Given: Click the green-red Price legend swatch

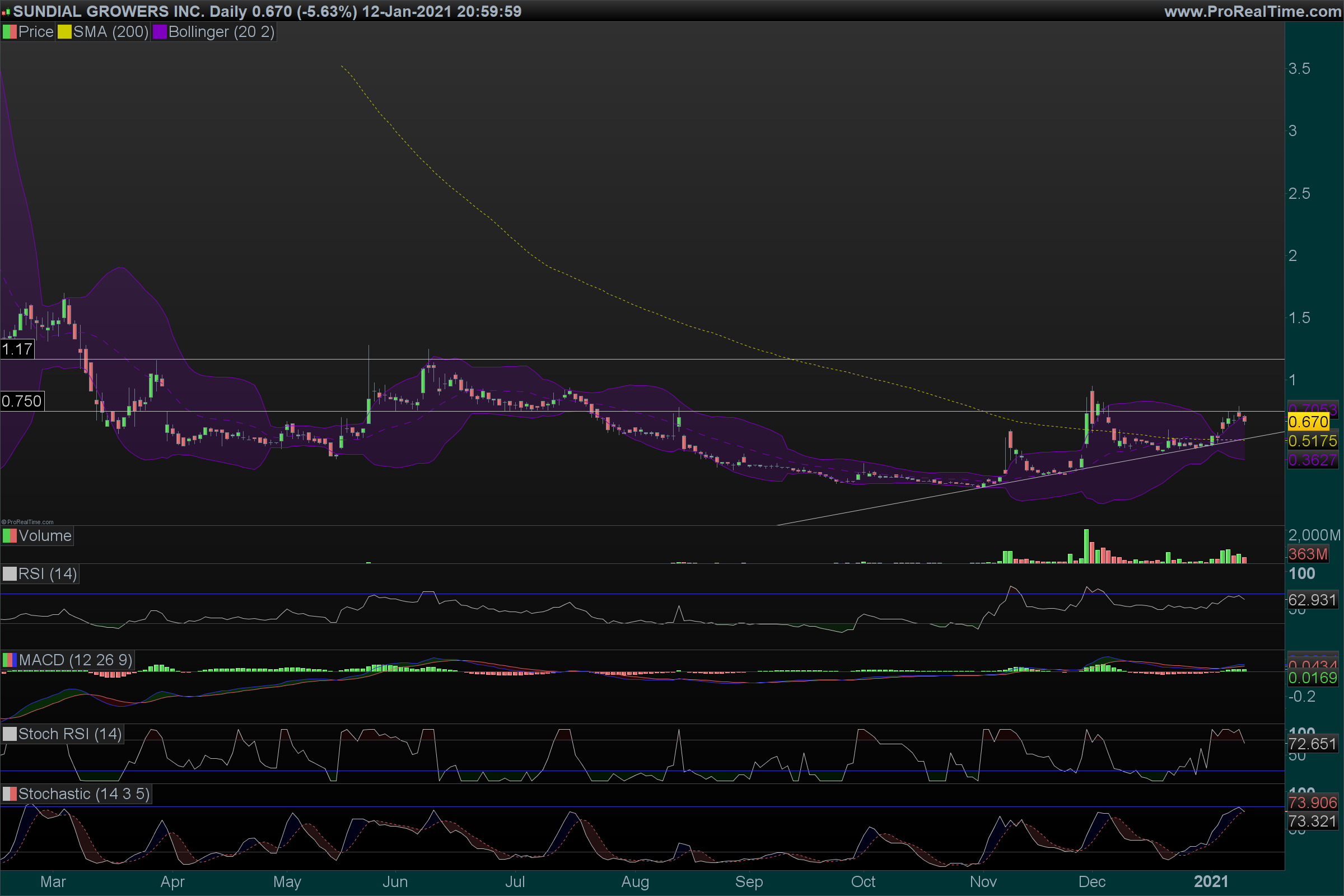Looking at the screenshot, I should coord(10,32).
